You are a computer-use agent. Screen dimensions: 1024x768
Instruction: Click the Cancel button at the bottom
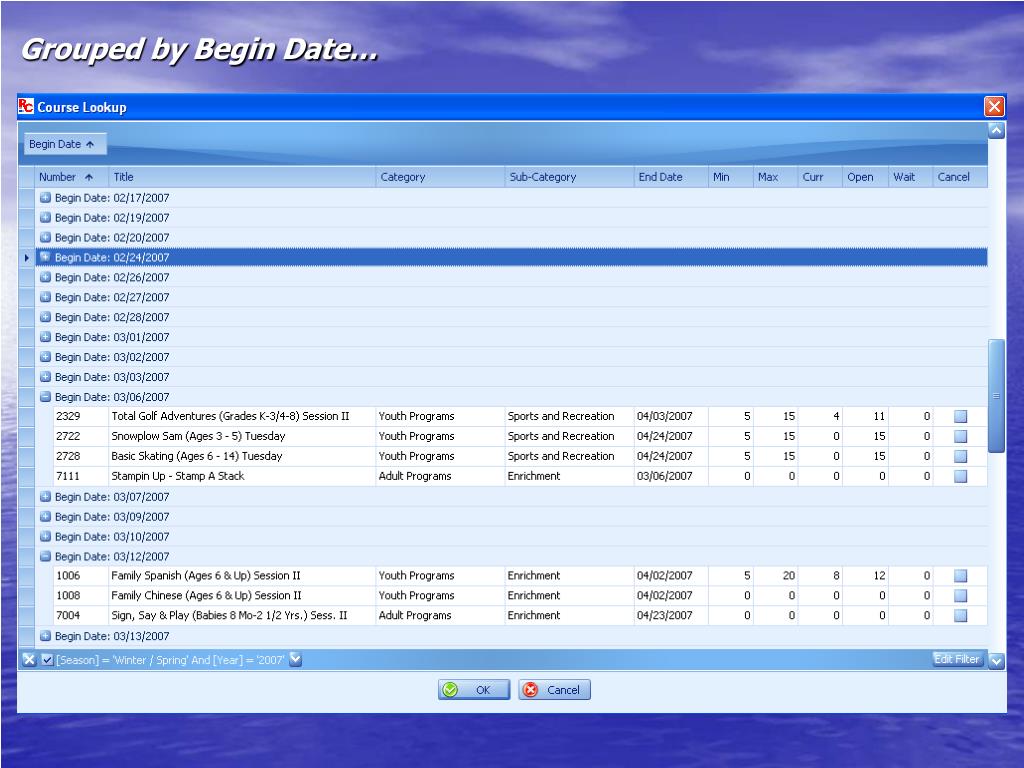point(554,690)
